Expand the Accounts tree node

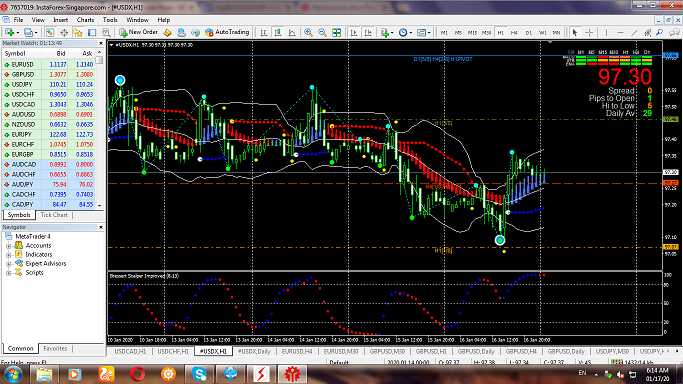click(8, 246)
